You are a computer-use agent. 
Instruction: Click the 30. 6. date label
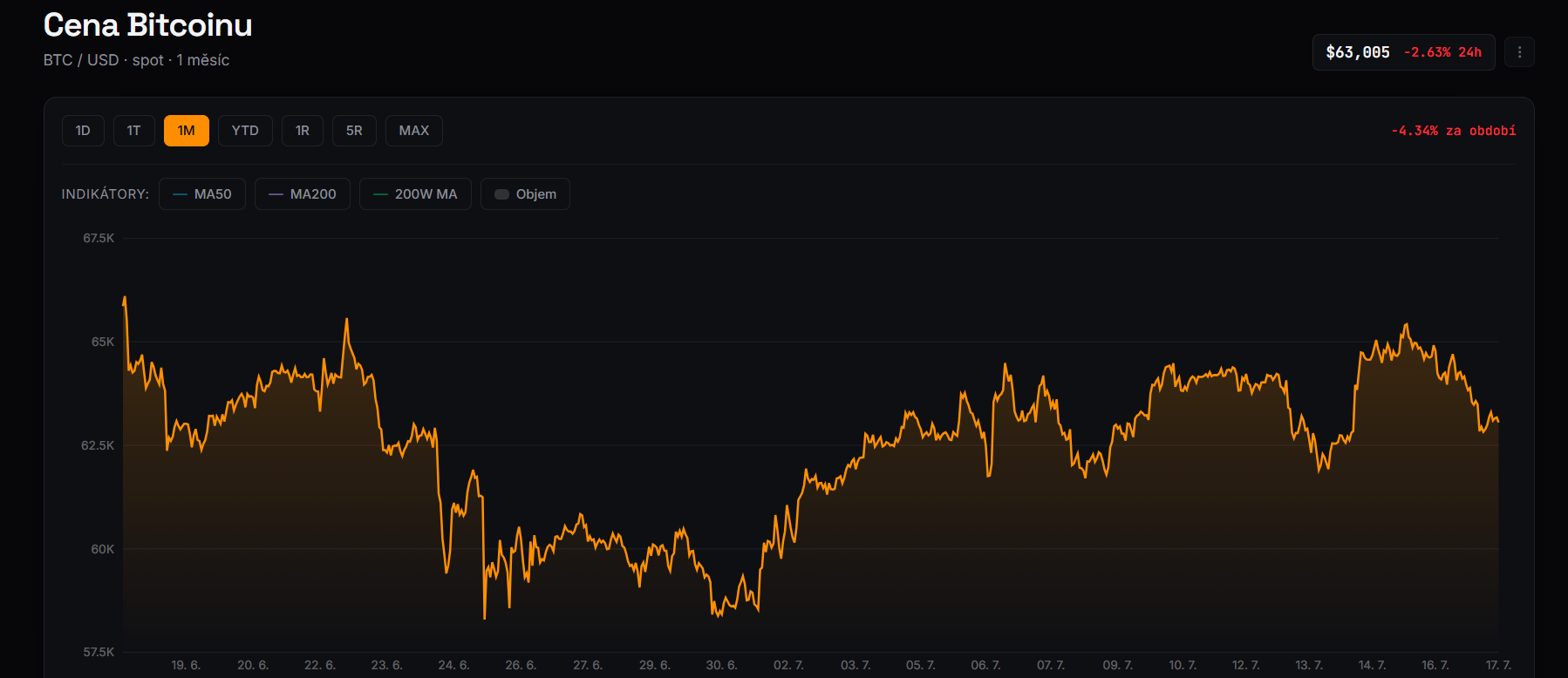coord(722,665)
